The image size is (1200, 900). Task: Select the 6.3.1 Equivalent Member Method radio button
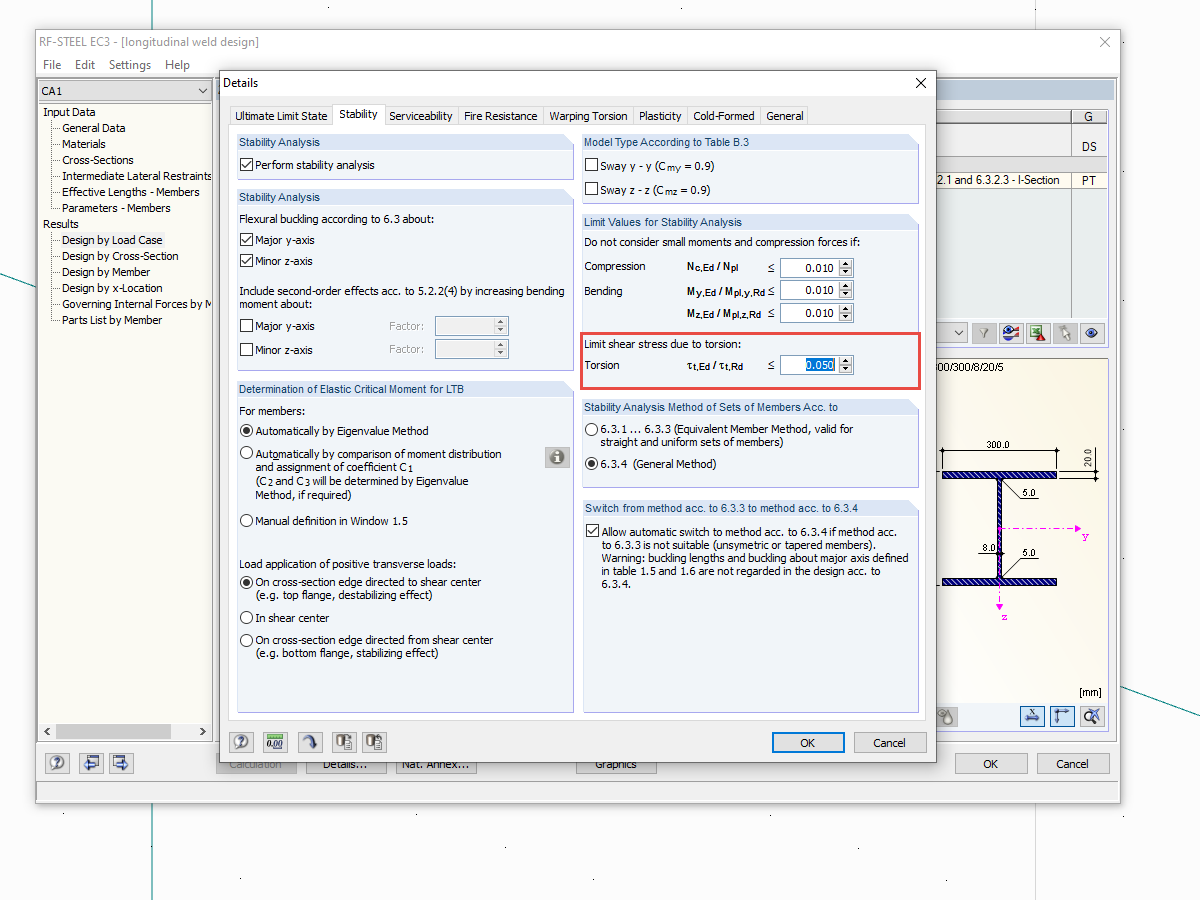point(592,430)
